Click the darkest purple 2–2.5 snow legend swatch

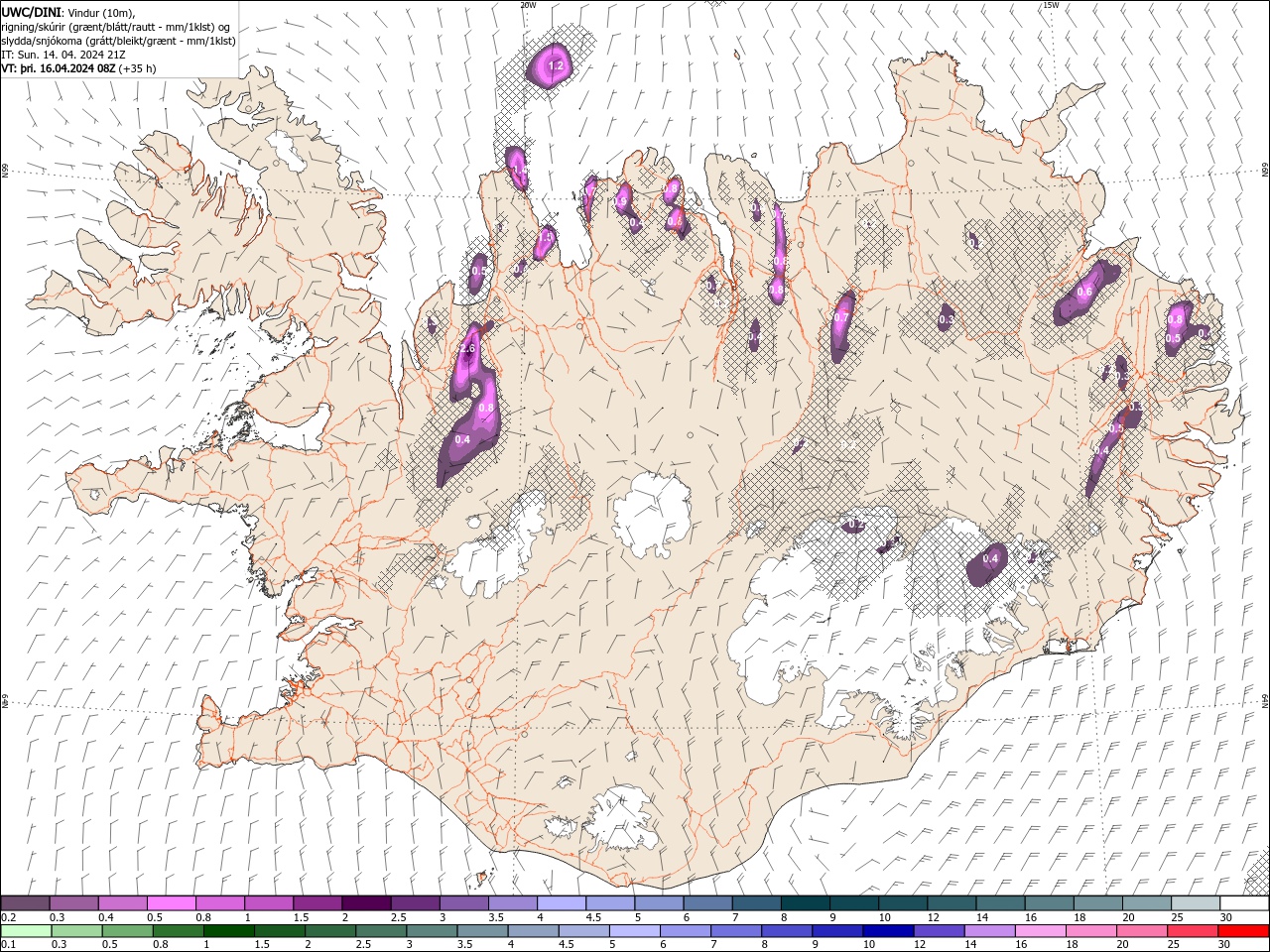click(x=365, y=903)
